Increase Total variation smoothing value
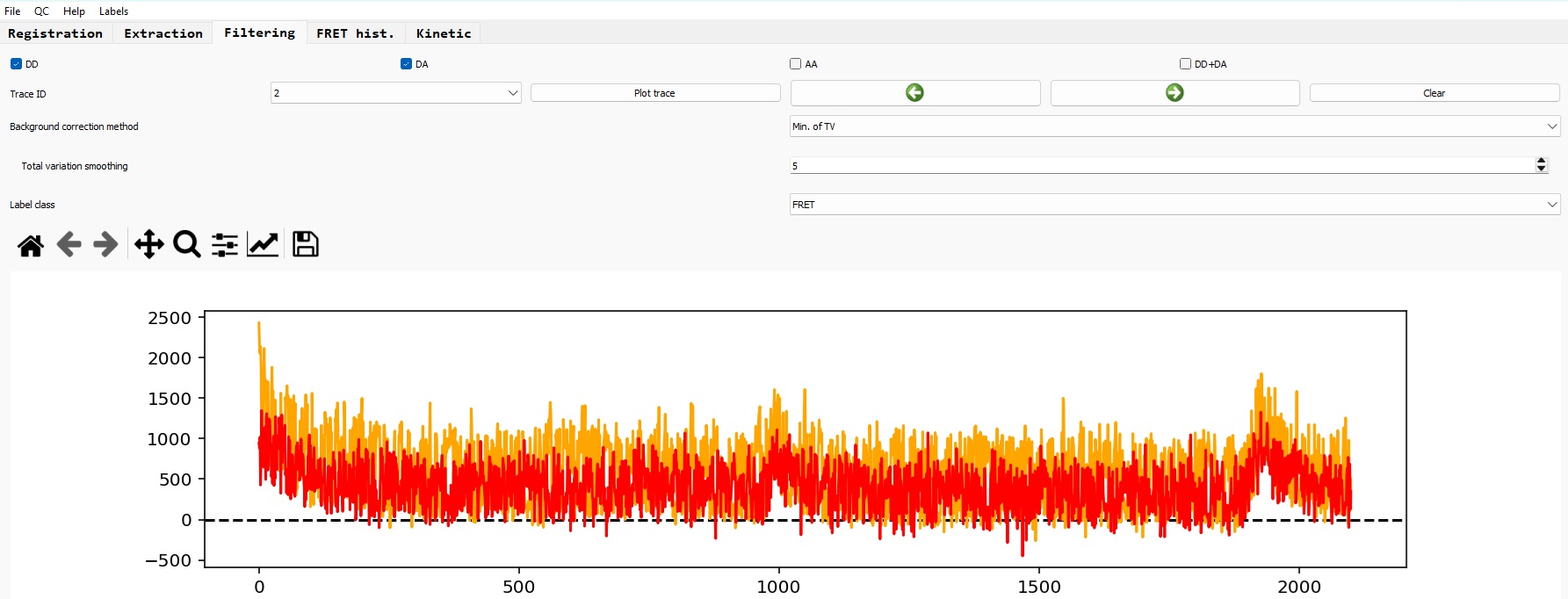The height and width of the screenshot is (599, 1568). click(x=1541, y=161)
